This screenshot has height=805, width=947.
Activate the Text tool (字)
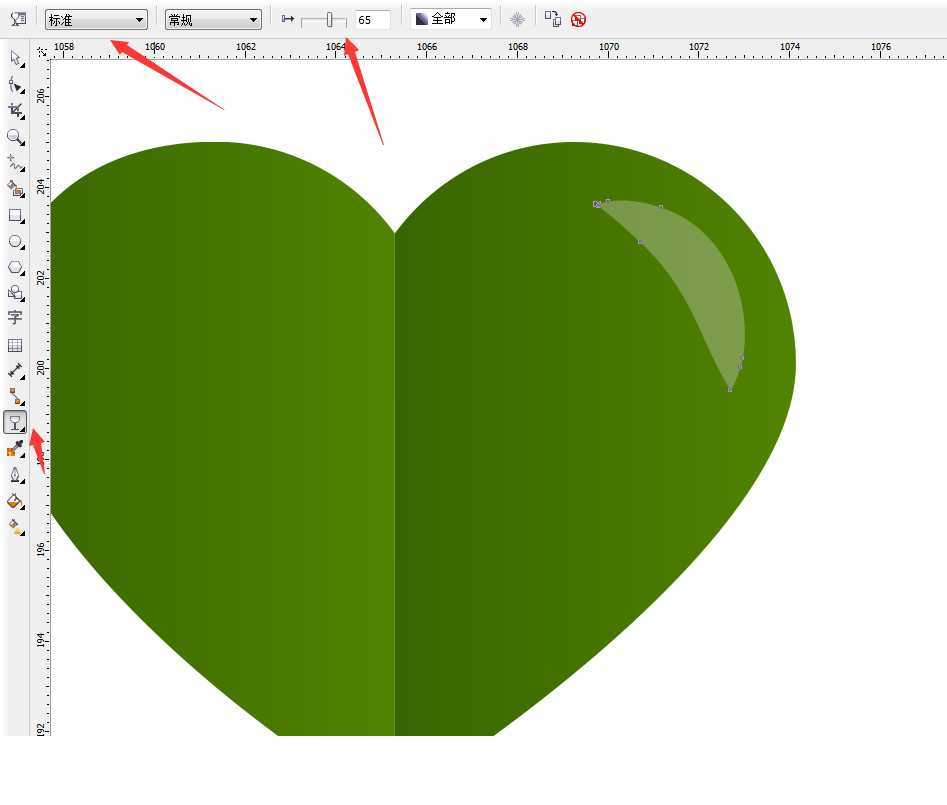point(15,318)
